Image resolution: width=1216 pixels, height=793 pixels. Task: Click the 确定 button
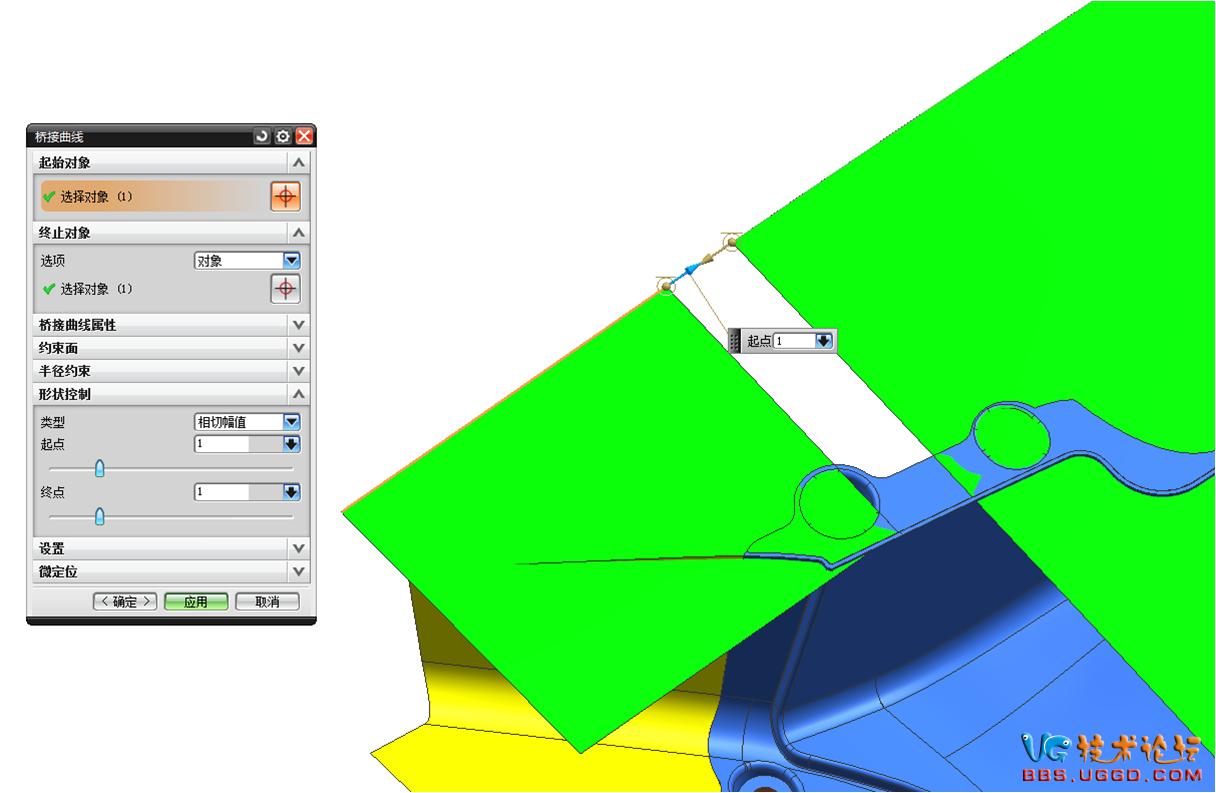(125, 601)
